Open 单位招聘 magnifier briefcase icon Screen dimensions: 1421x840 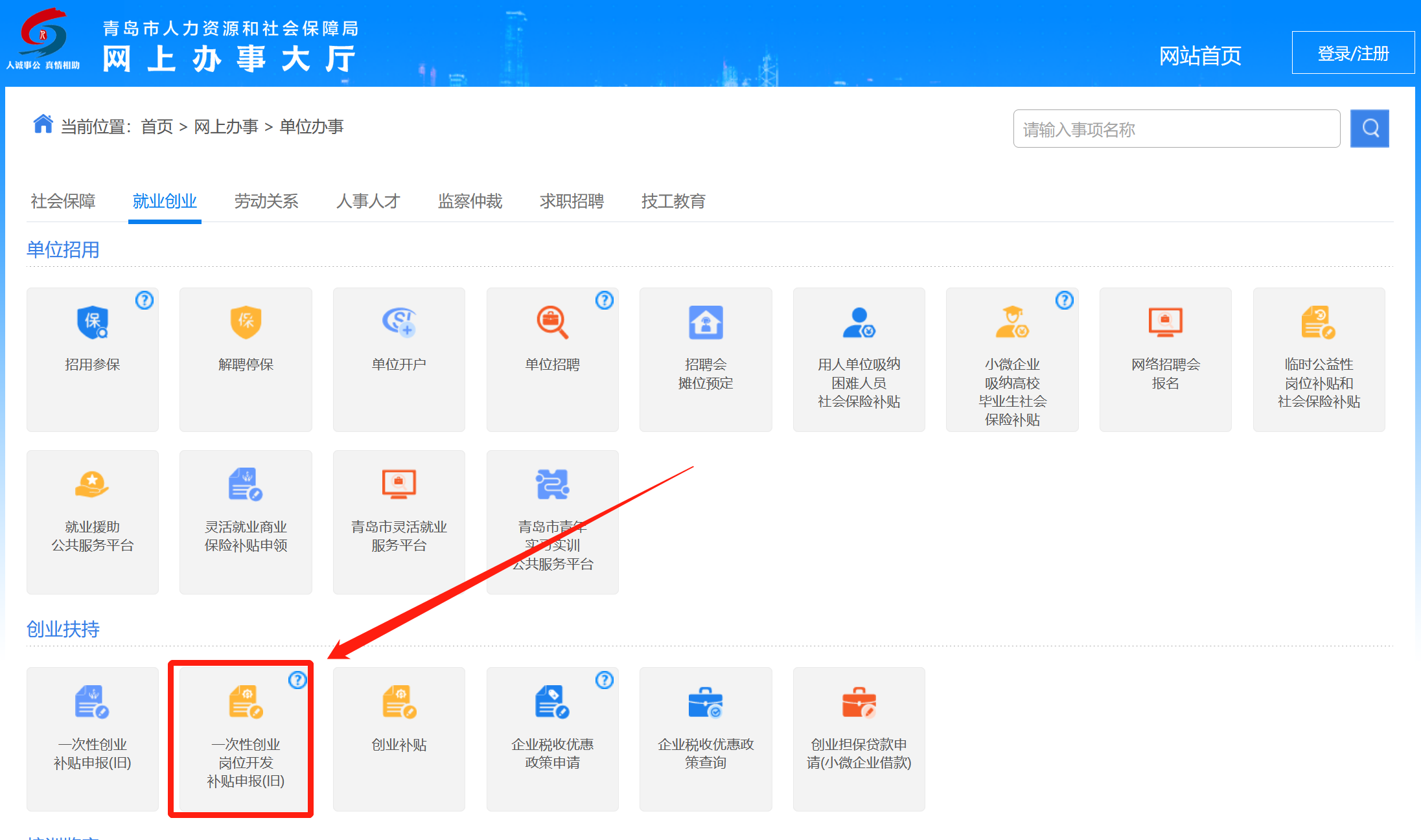552,323
